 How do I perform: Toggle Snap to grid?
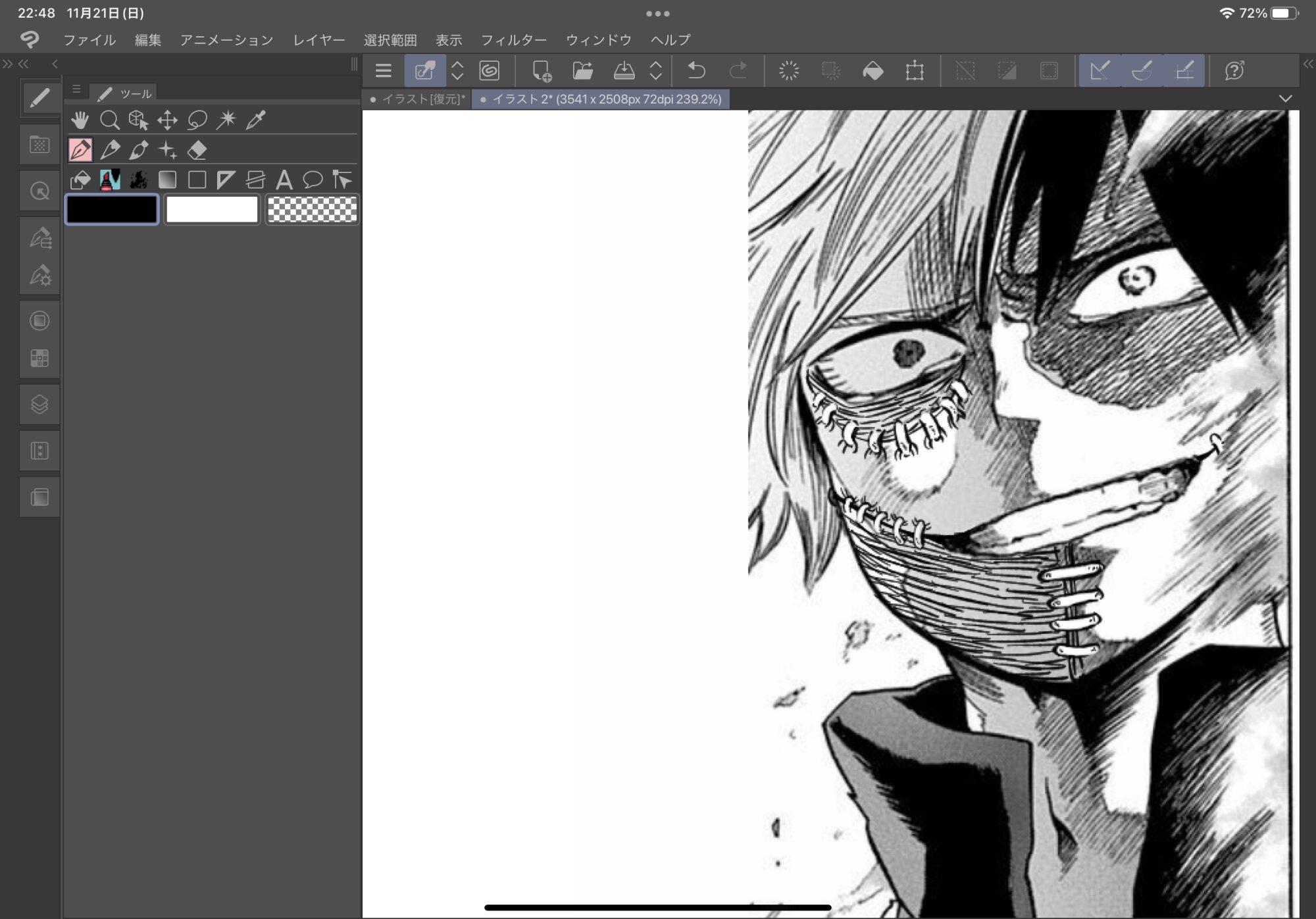click(1184, 70)
